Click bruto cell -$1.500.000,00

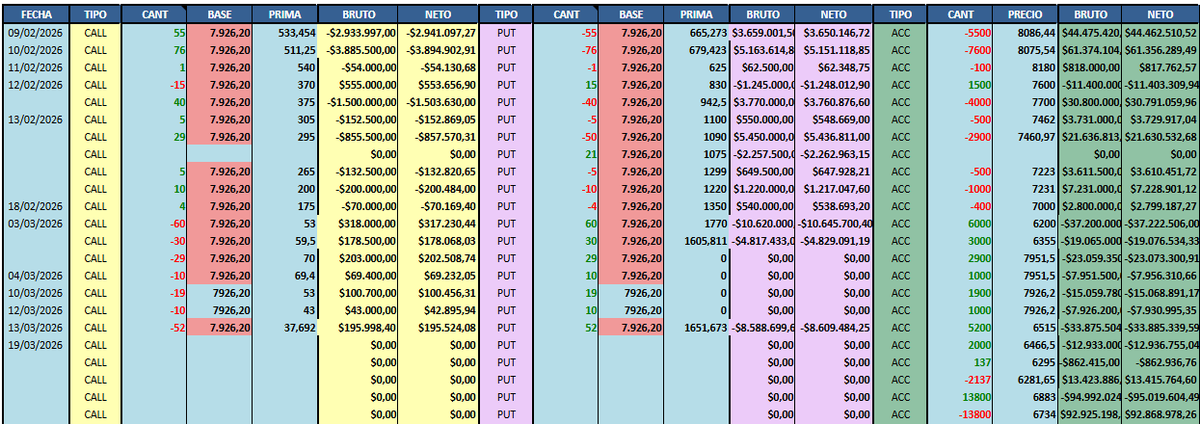point(357,102)
